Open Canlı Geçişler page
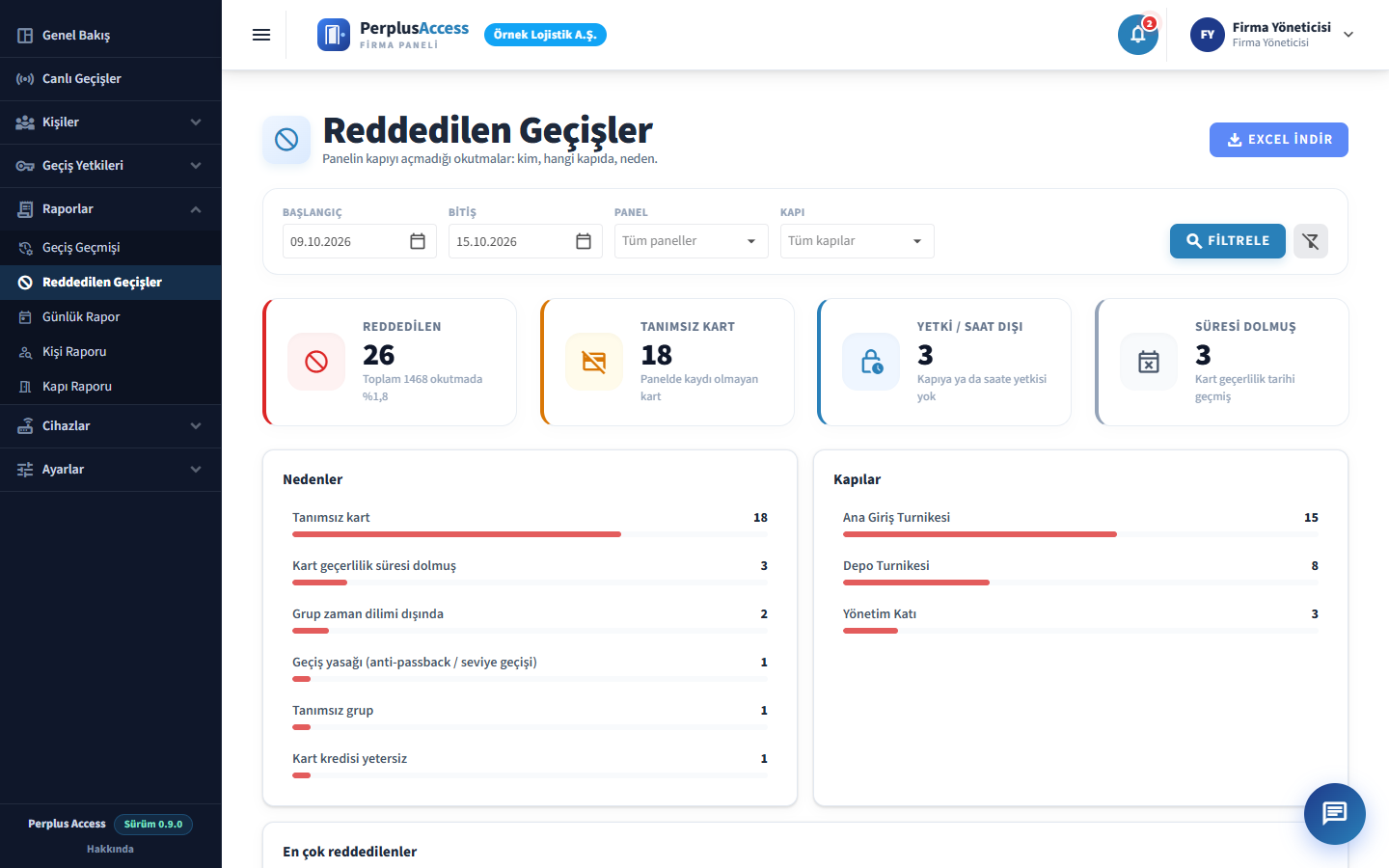 [x=111, y=79]
